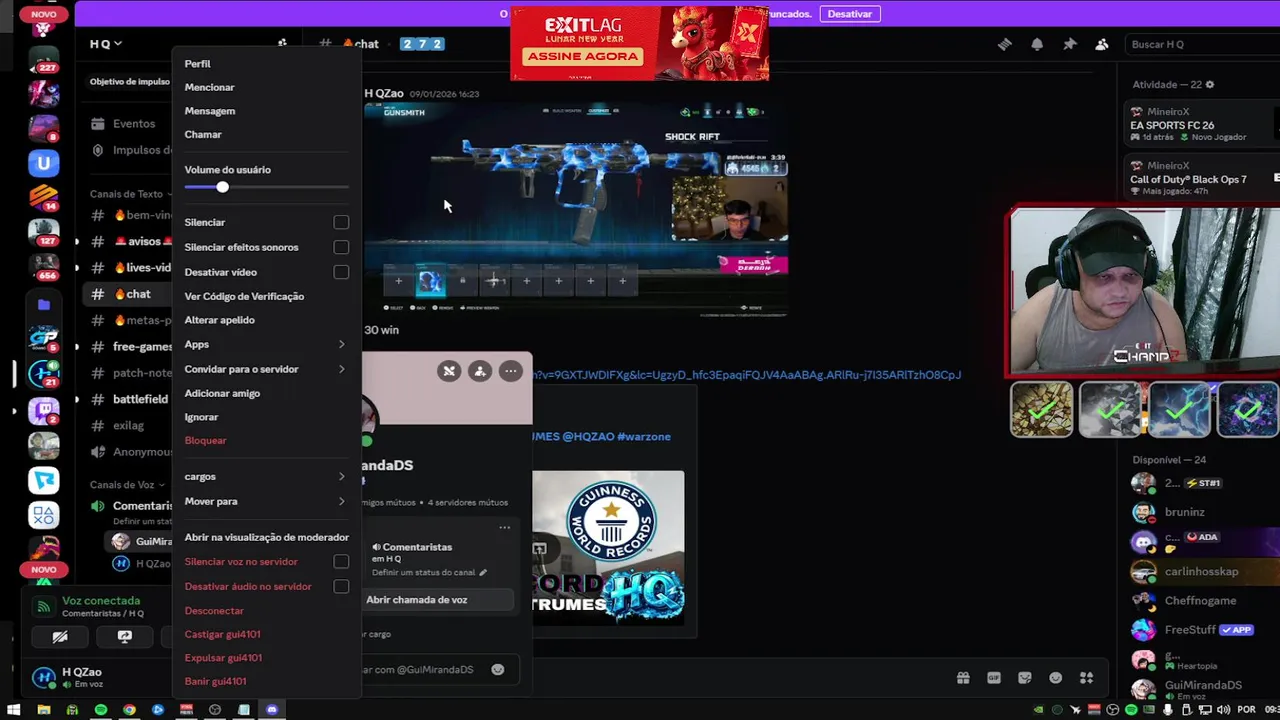
Task: Open the three-dot menu on profile banner
Action: pyautogui.click(x=511, y=371)
